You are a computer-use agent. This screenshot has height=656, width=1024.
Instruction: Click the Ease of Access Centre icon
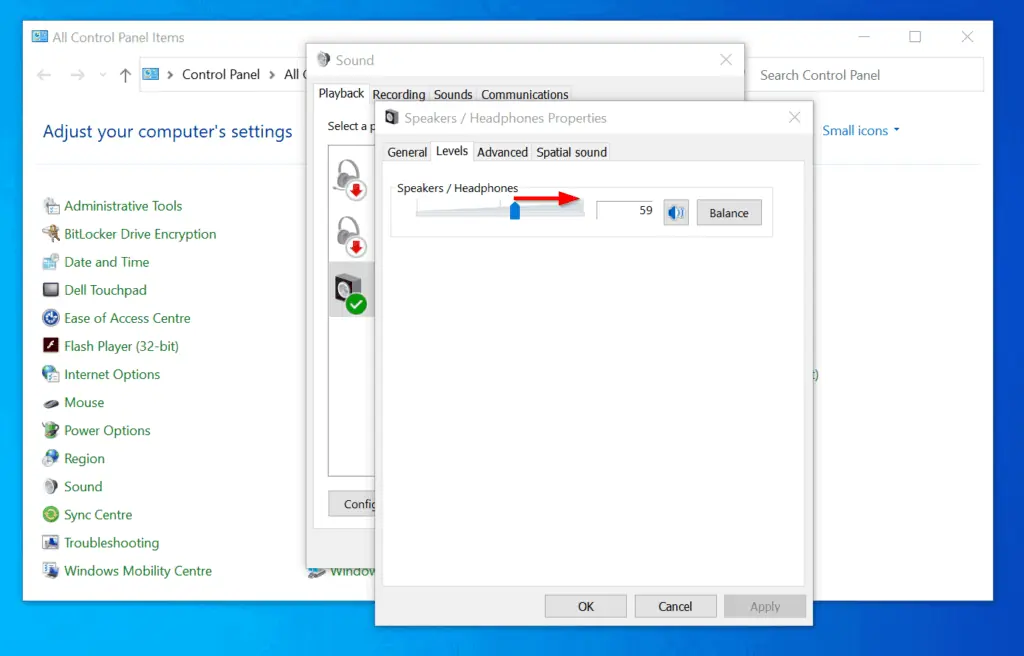[51, 318]
